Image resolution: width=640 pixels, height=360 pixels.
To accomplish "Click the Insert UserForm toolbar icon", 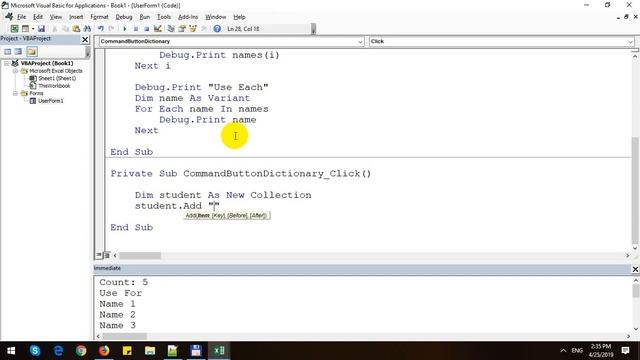I will (x=25, y=29).
